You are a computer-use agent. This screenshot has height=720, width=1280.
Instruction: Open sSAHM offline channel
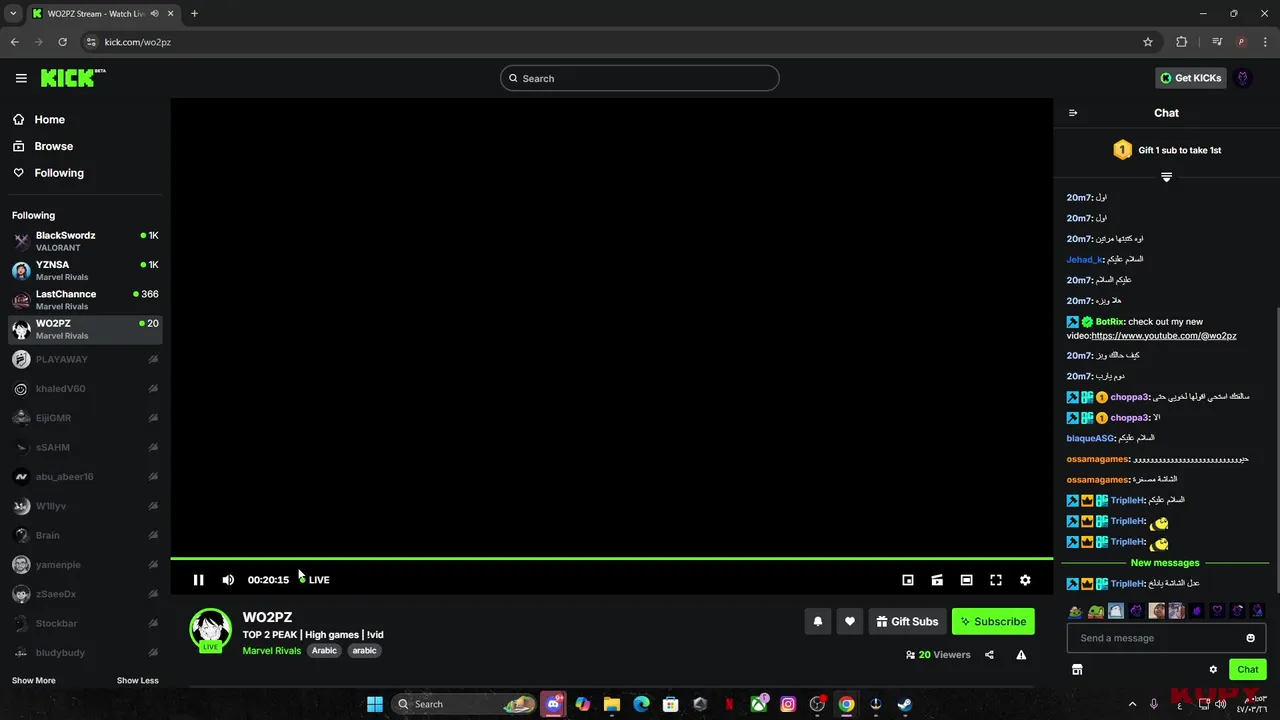[x=85, y=447]
